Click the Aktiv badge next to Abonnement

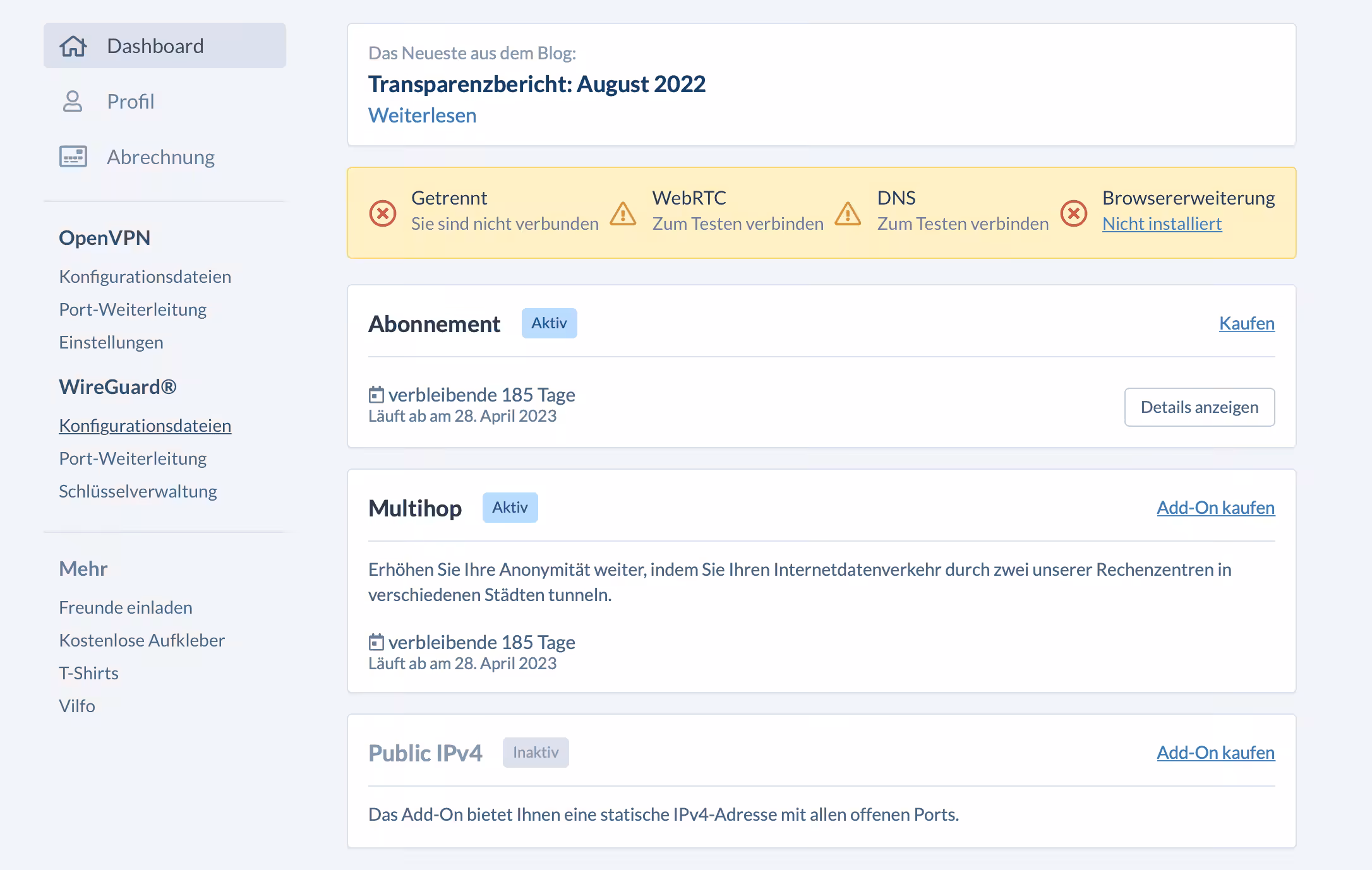(x=549, y=323)
